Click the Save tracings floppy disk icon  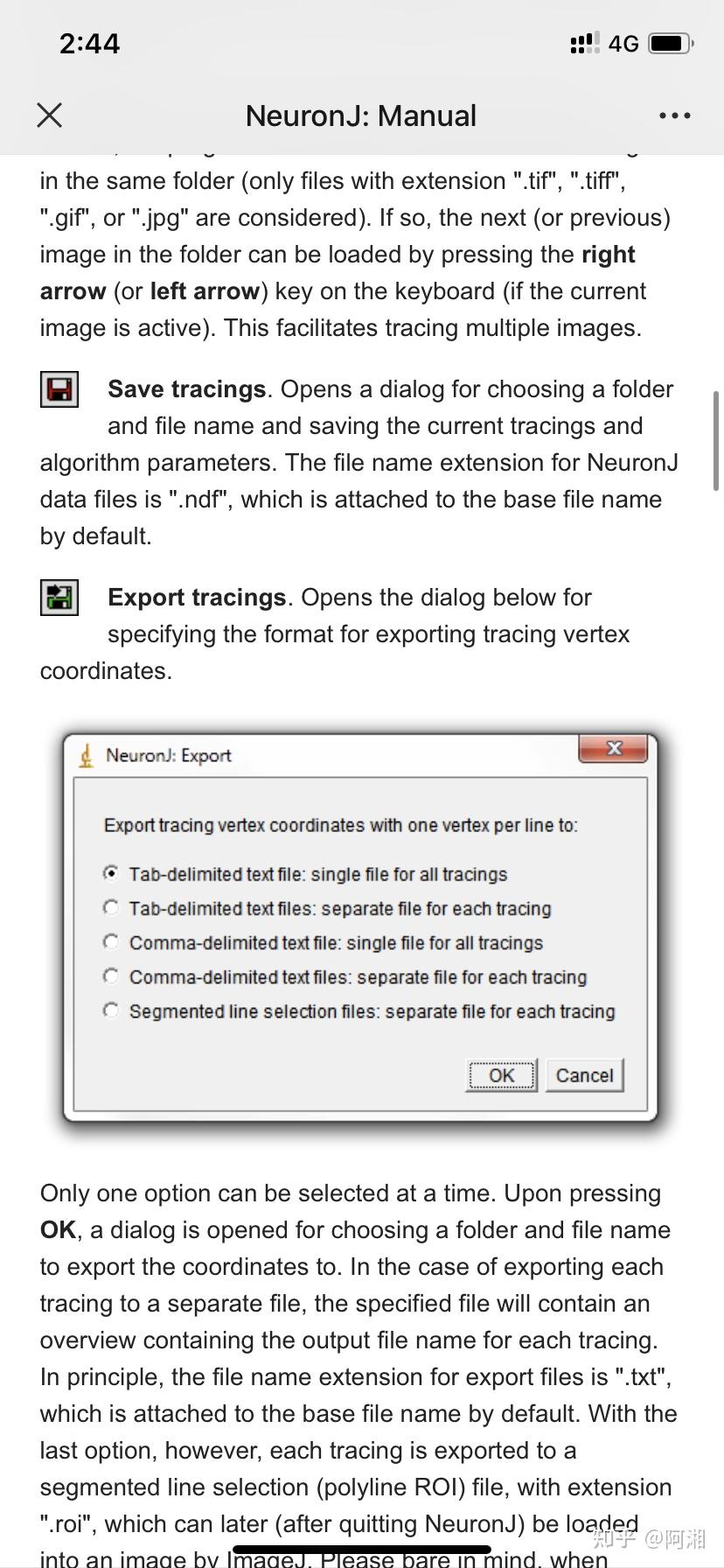point(59,389)
